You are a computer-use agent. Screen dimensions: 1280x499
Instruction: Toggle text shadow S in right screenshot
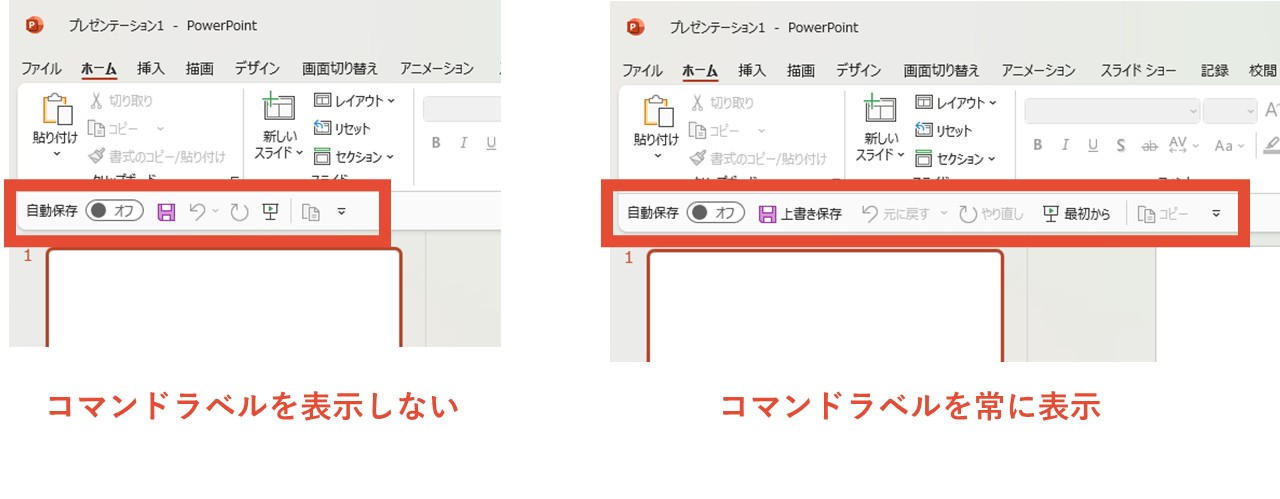click(x=1121, y=145)
